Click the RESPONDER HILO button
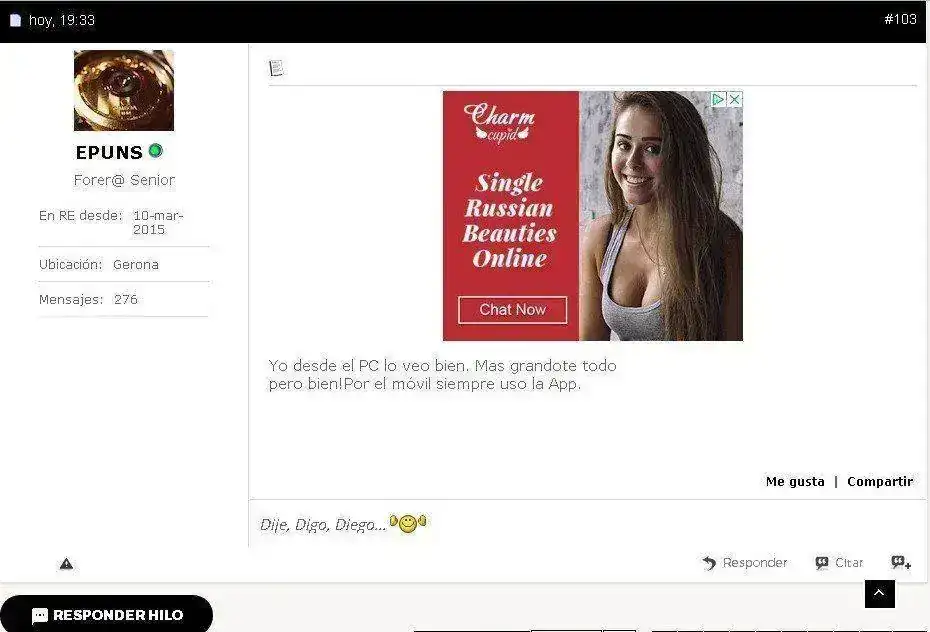 point(107,615)
